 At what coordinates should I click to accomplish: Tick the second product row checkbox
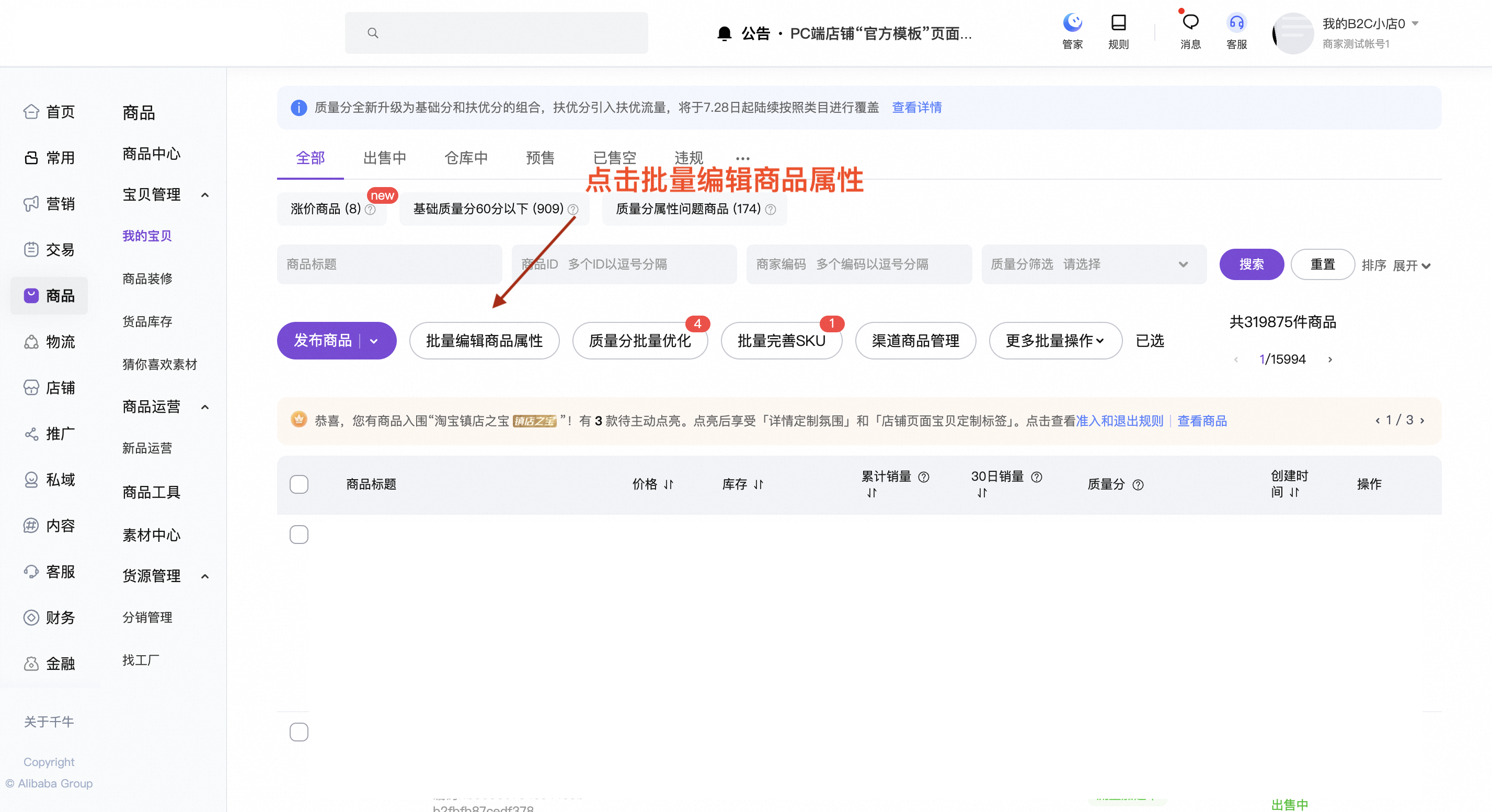point(299,732)
